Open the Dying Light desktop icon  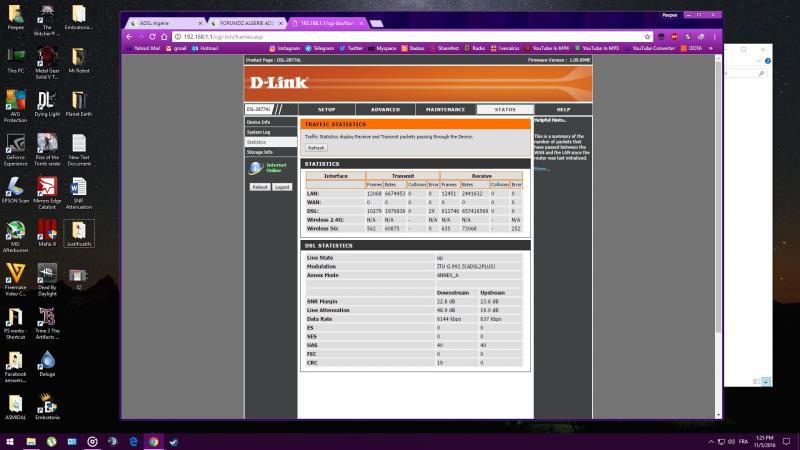47,104
